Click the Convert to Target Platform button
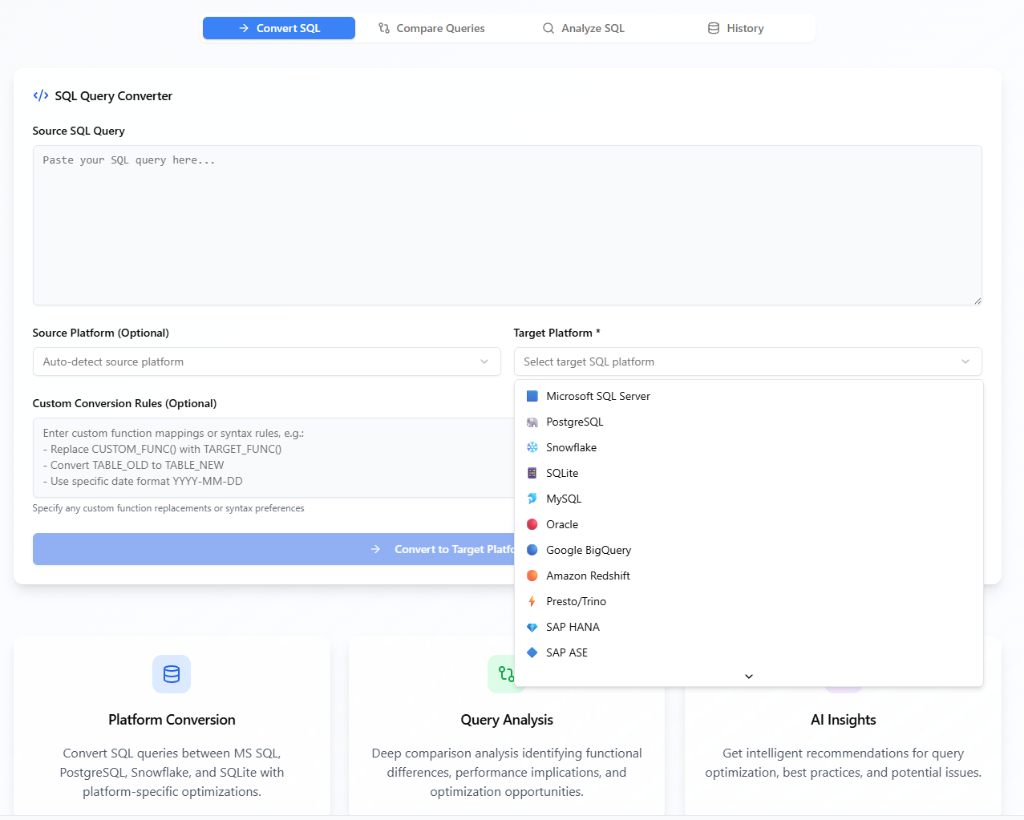 [274, 549]
